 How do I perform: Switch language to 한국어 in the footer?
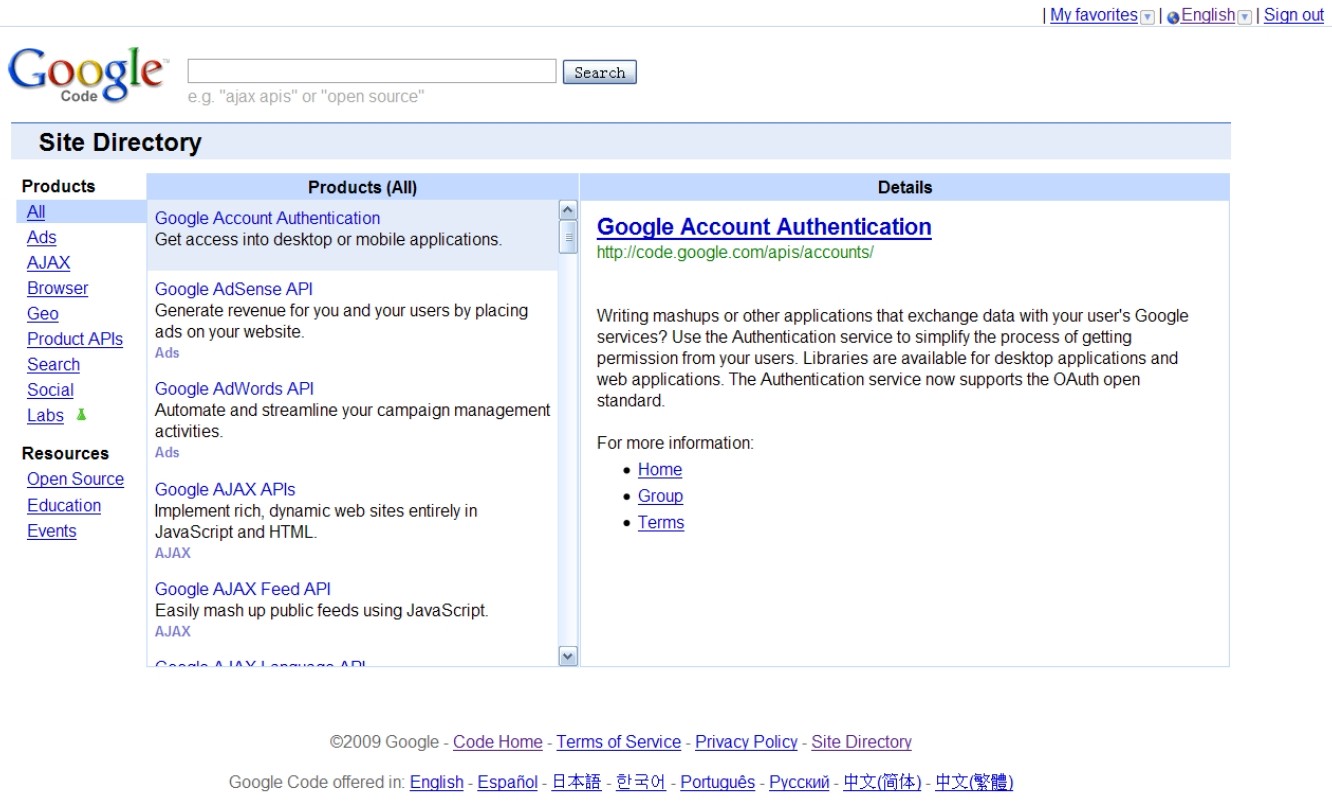pyautogui.click(x=641, y=782)
